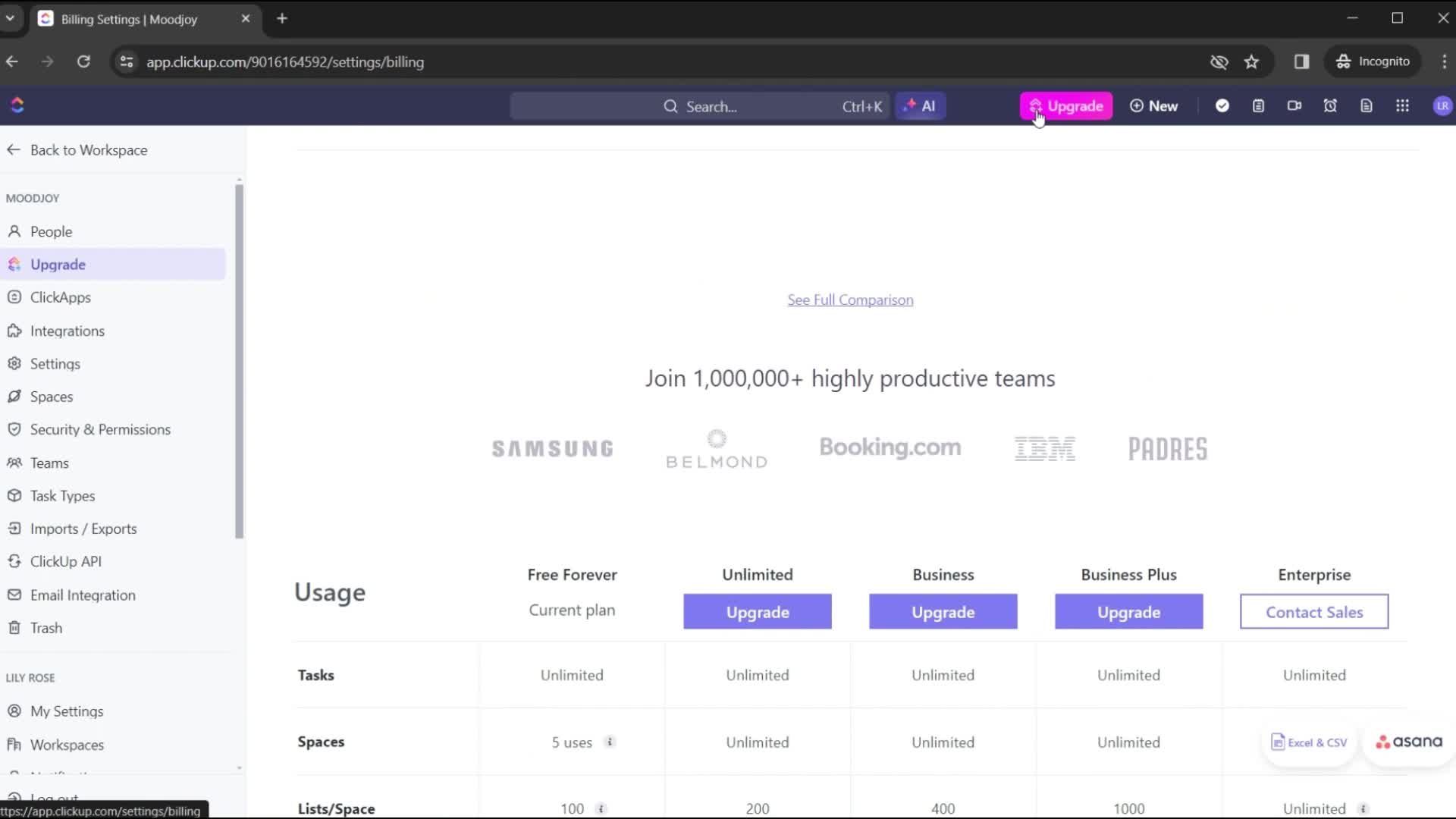Click the Upgrade button for Unlimited plan
Image resolution: width=1456 pixels, height=819 pixels.
(x=757, y=611)
